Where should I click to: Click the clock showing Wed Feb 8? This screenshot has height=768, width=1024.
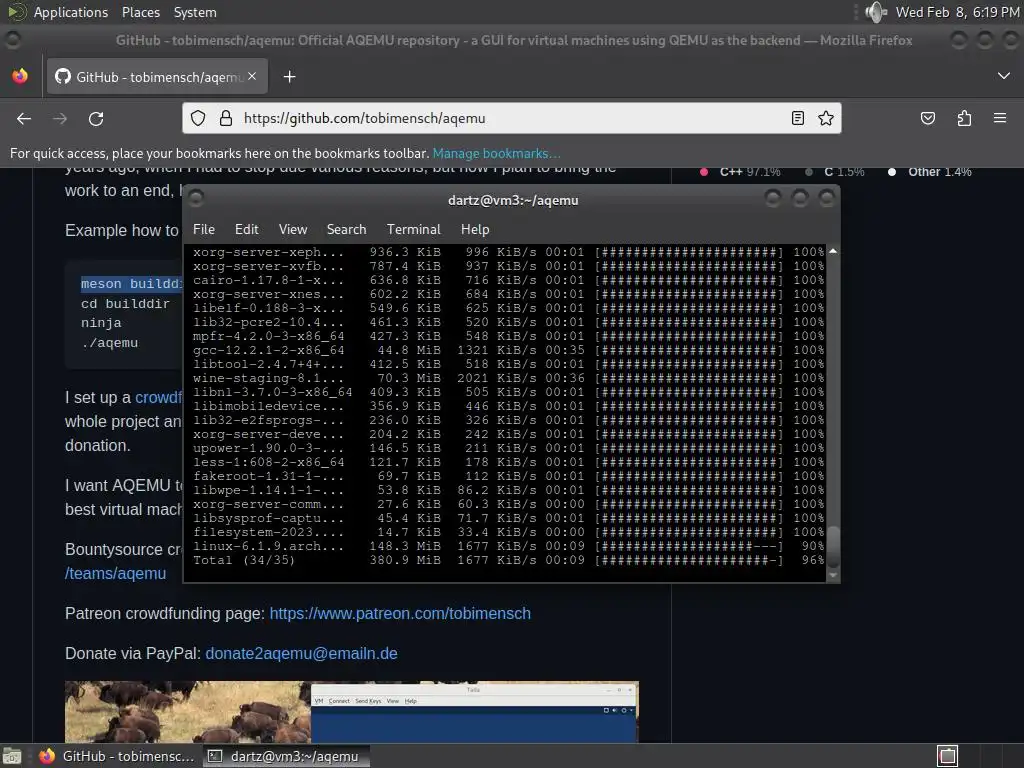[957, 12]
